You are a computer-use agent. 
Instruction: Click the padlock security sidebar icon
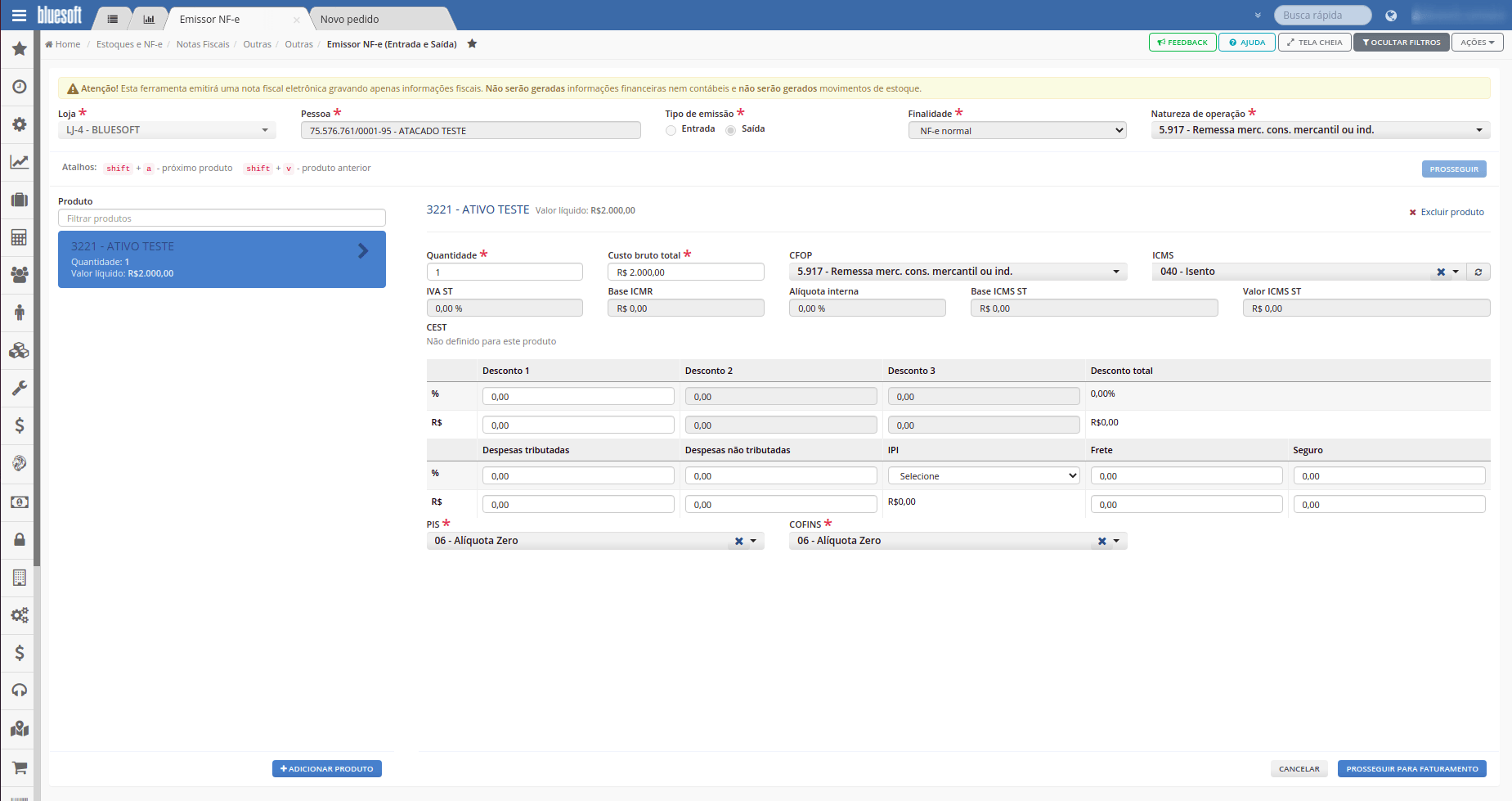click(19, 539)
